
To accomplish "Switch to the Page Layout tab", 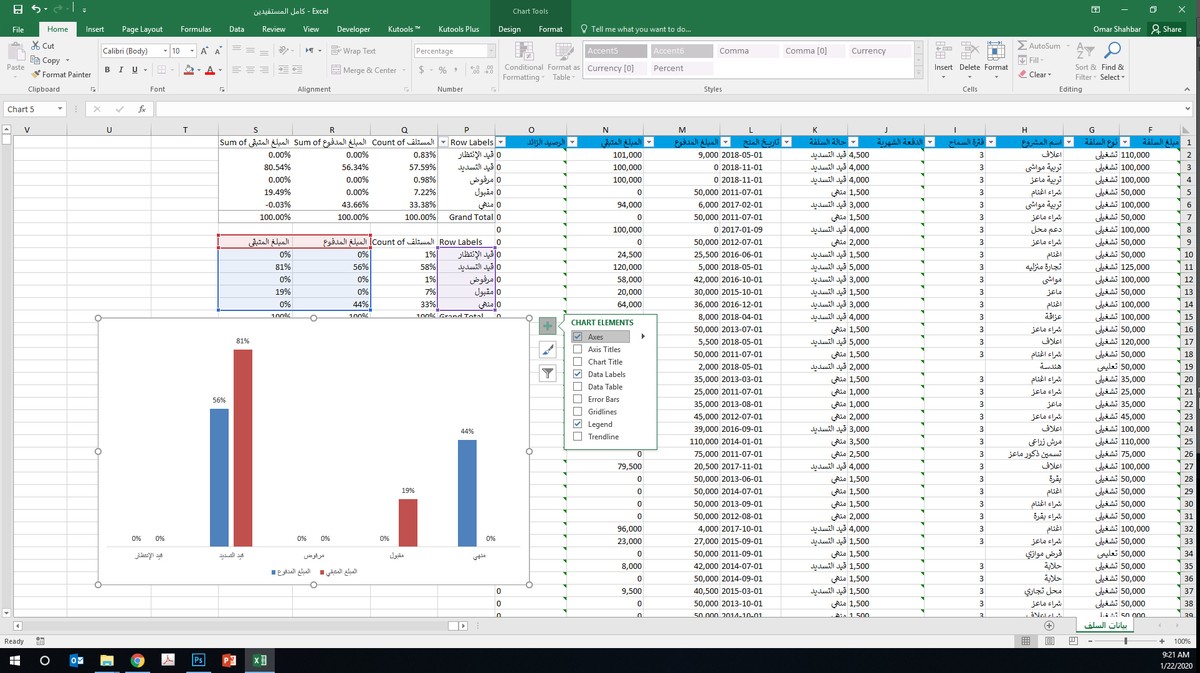I will pyautogui.click(x=144, y=29).
